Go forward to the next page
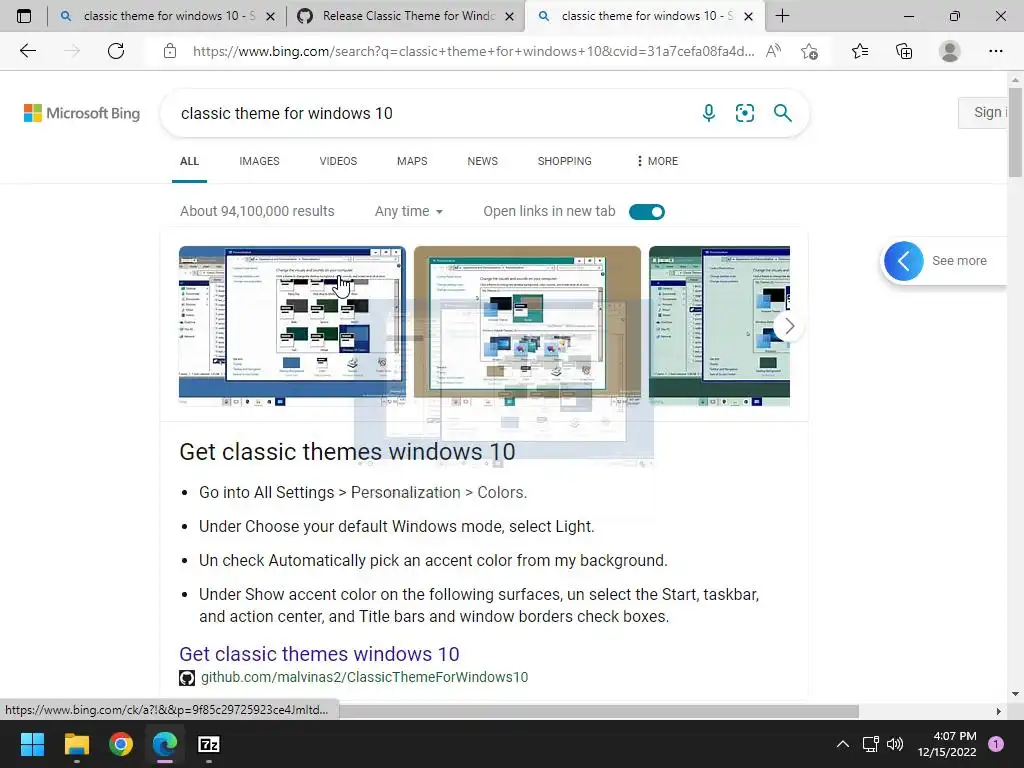This screenshot has height=768, width=1024. tap(72, 51)
